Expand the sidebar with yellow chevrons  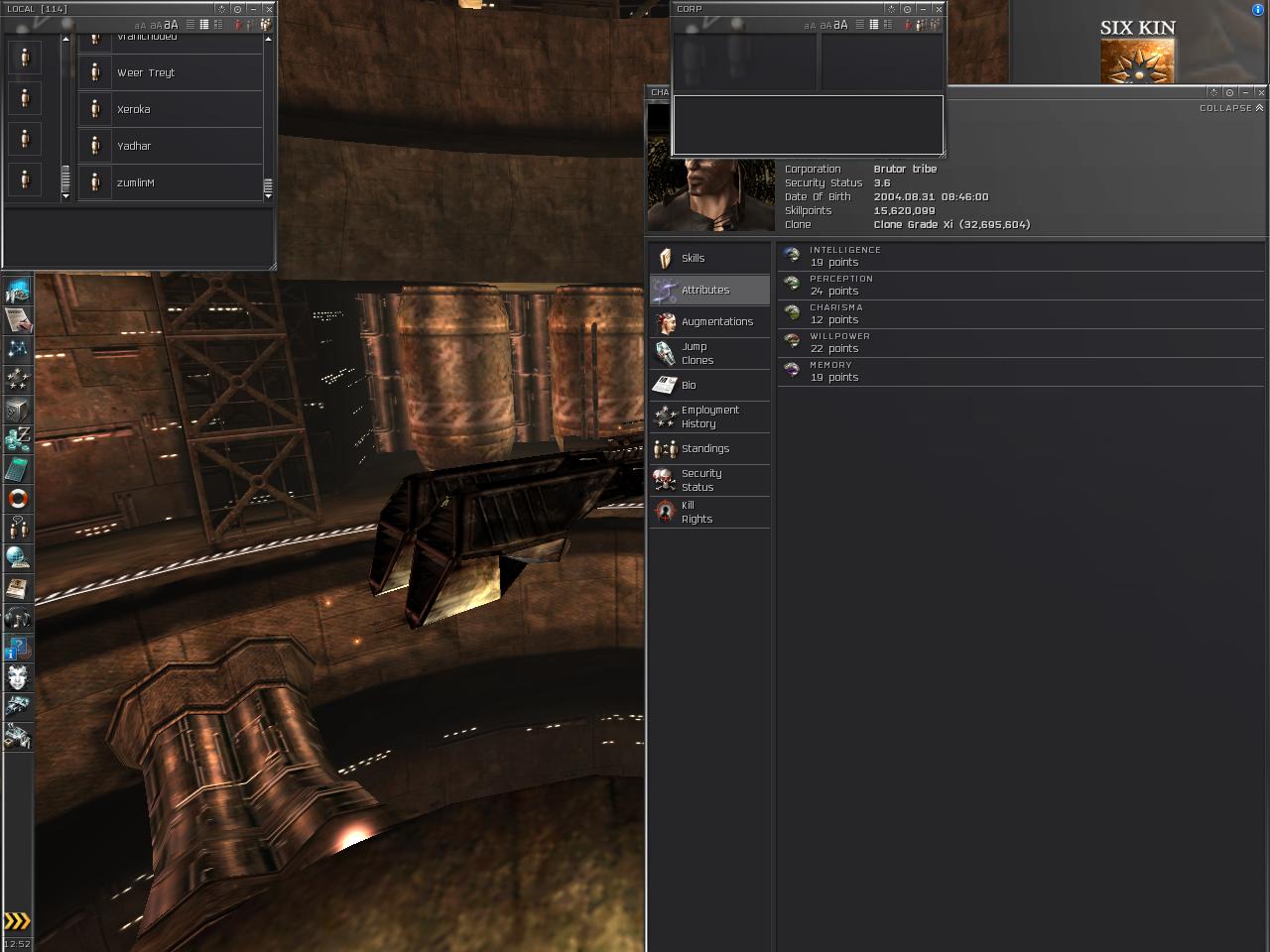(17, 921)
